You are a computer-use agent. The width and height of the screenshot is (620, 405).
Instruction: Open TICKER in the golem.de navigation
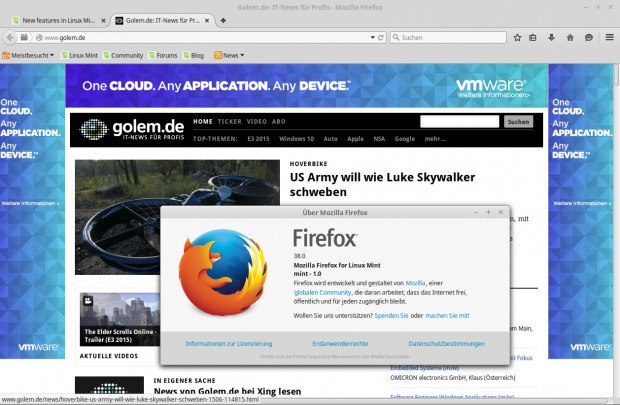pyautogui.click(x=229, y=121)
